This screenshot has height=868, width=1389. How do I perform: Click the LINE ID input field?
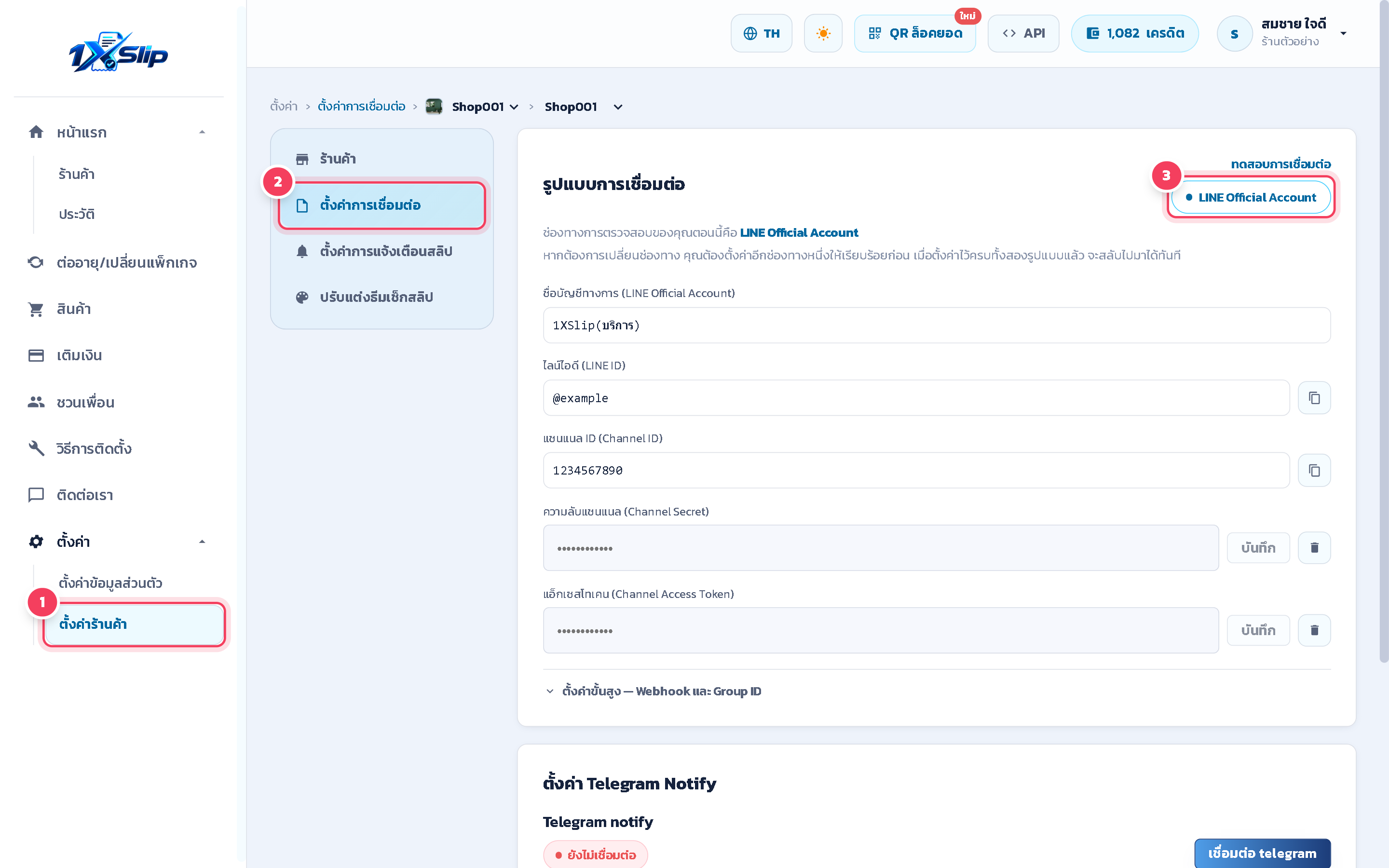pos(916,398)
